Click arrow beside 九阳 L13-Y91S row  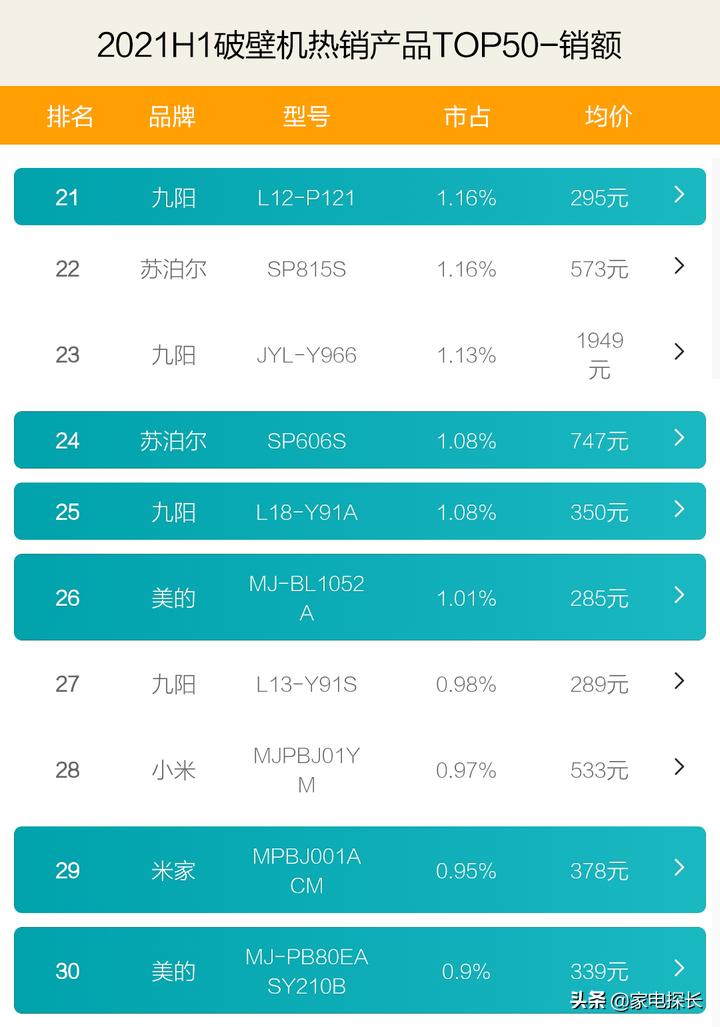tap(679, 682)
